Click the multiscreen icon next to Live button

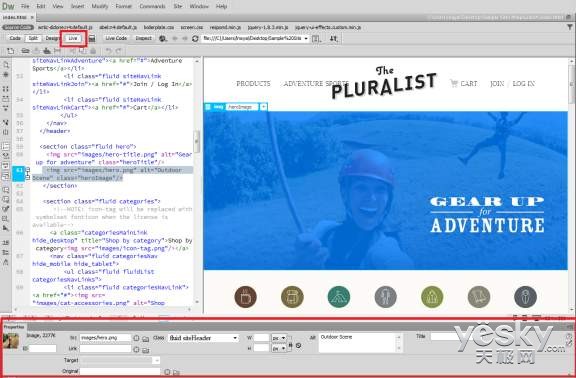point(92,38)
